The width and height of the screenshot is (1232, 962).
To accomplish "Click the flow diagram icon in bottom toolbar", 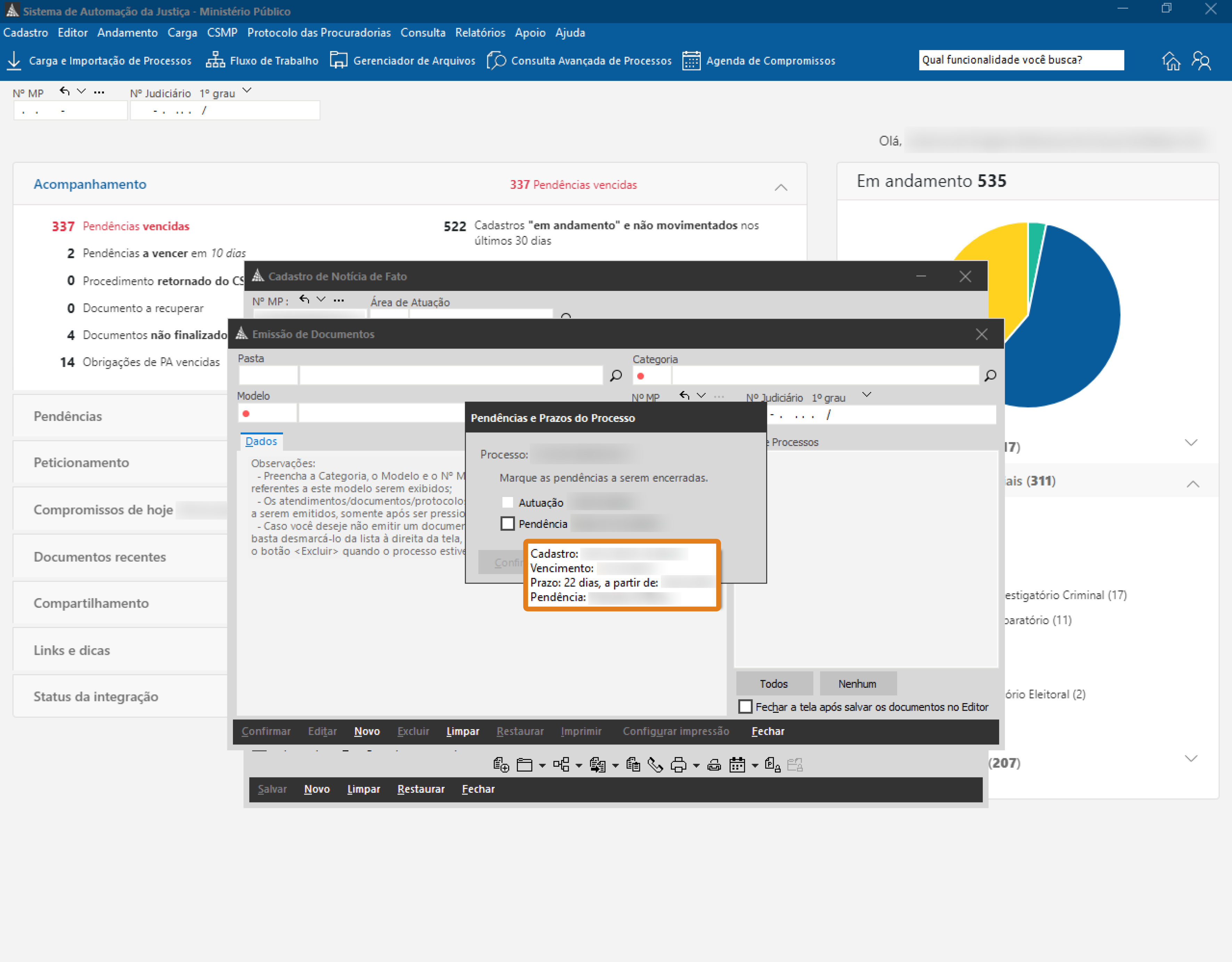I will click(561, 765).
